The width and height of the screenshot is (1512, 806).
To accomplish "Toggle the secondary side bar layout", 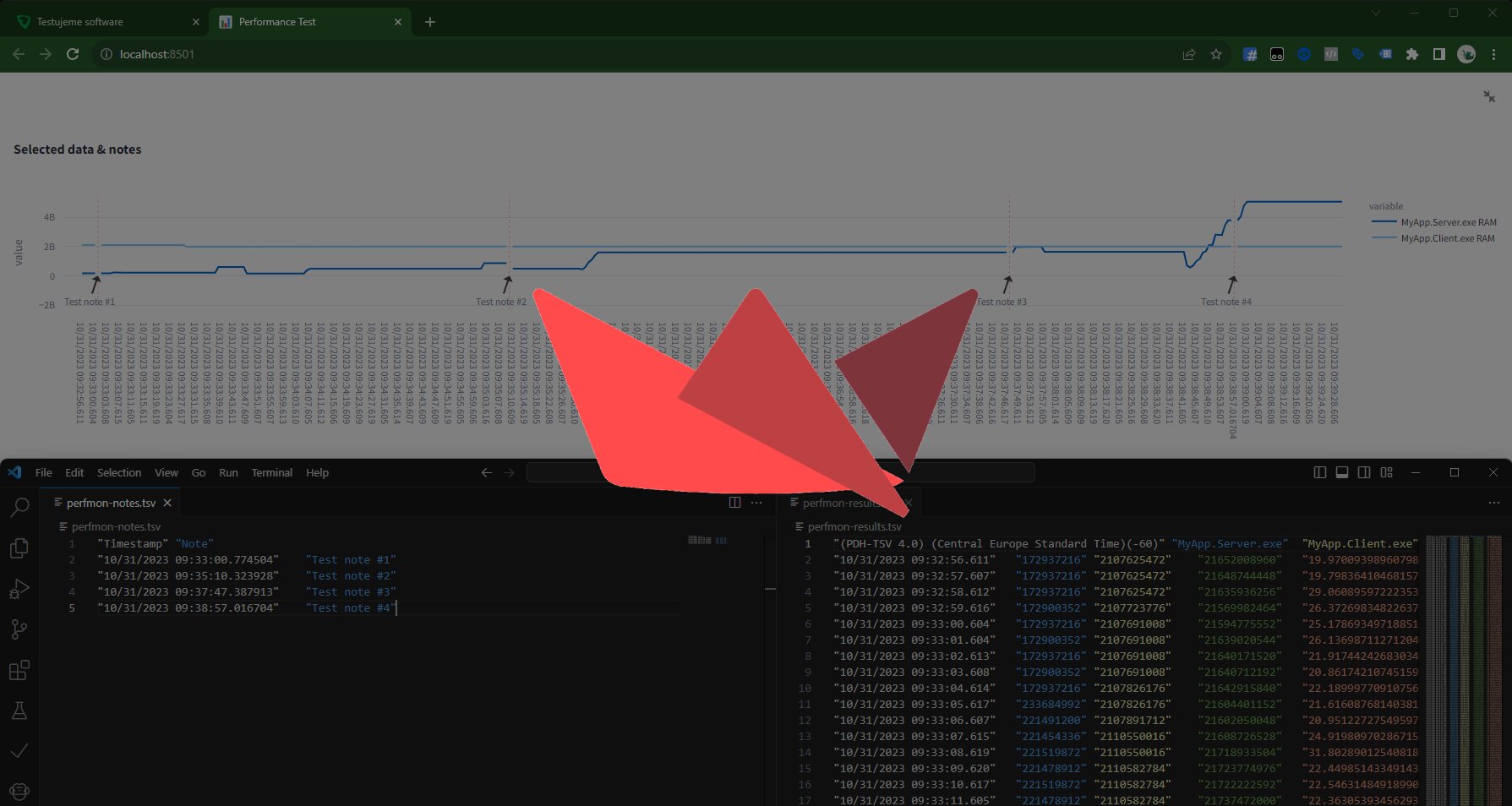I will [x=1363, y=472].
